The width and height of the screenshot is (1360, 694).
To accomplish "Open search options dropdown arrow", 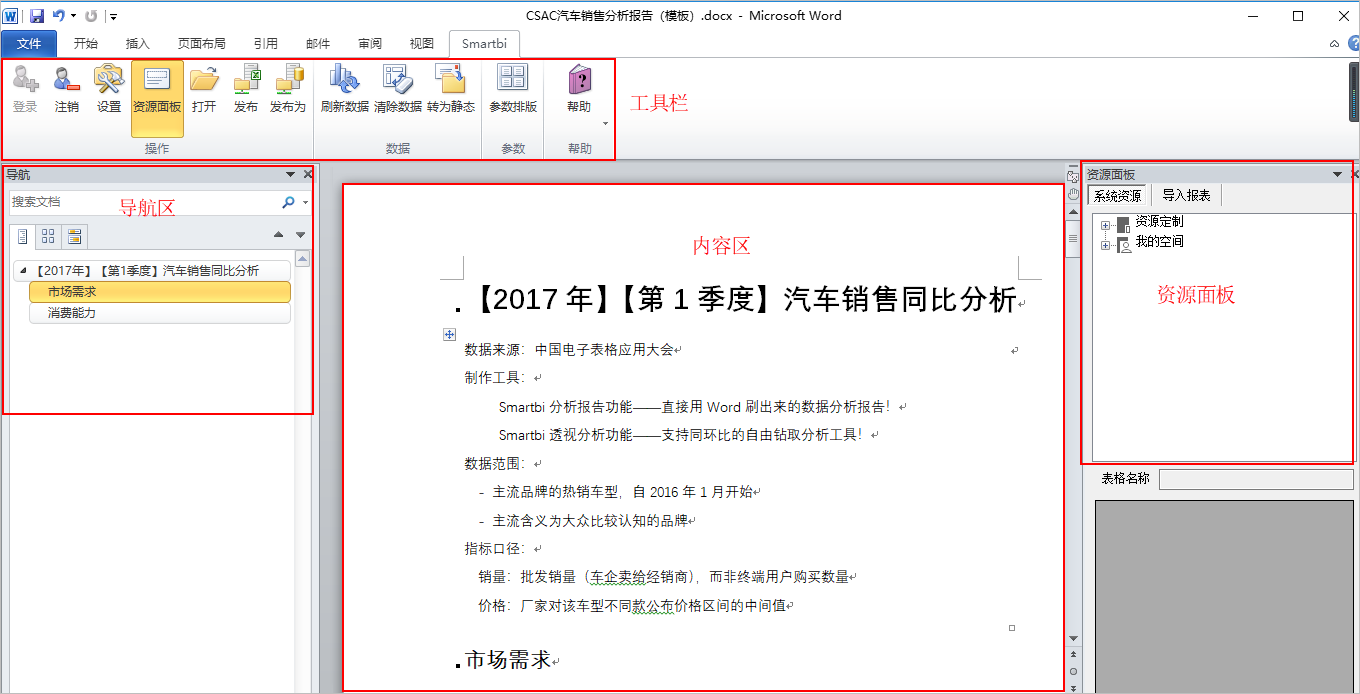I will pyautogui.click(x=305, y=203).
